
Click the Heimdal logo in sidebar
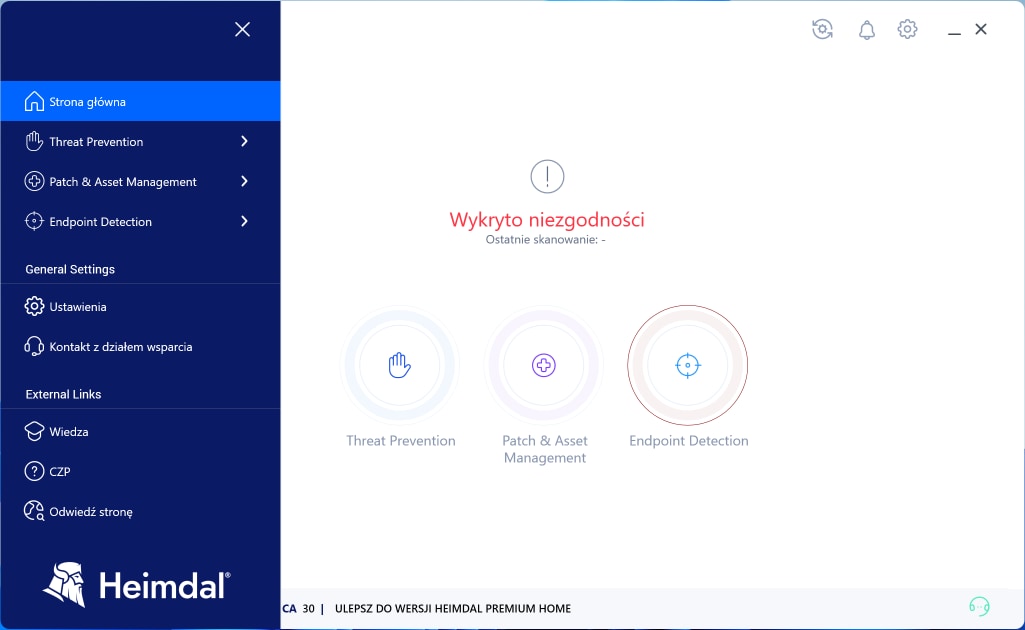(136, 584)
